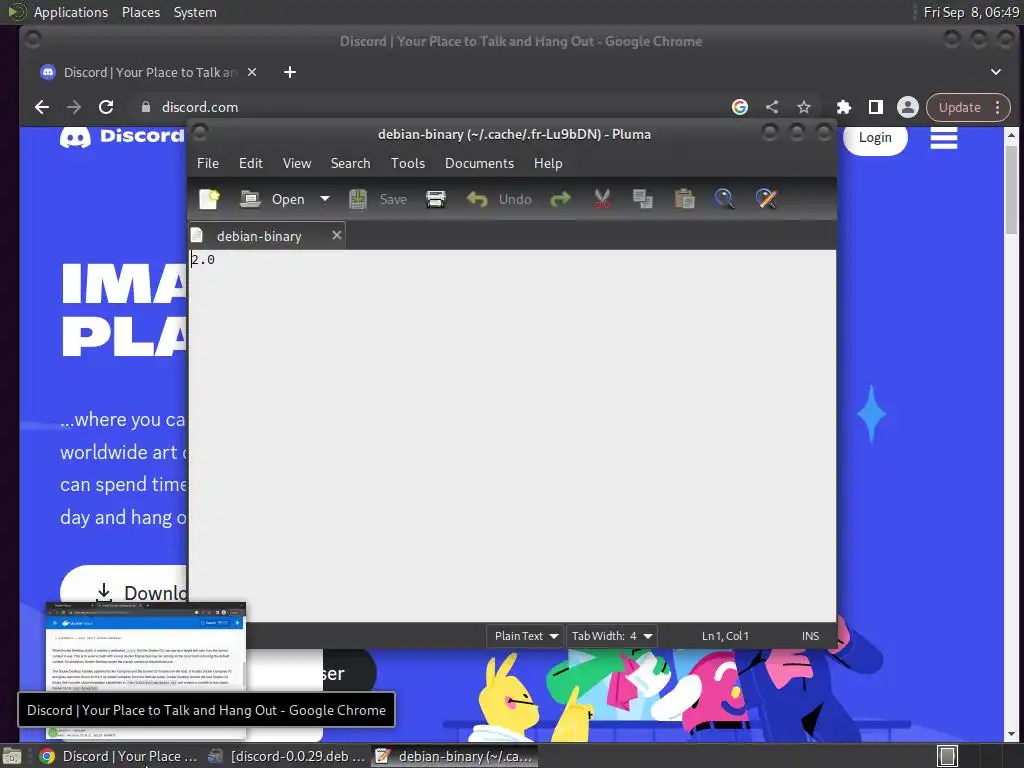
Task: Click the Redo arrow icon
Action: 560,199
